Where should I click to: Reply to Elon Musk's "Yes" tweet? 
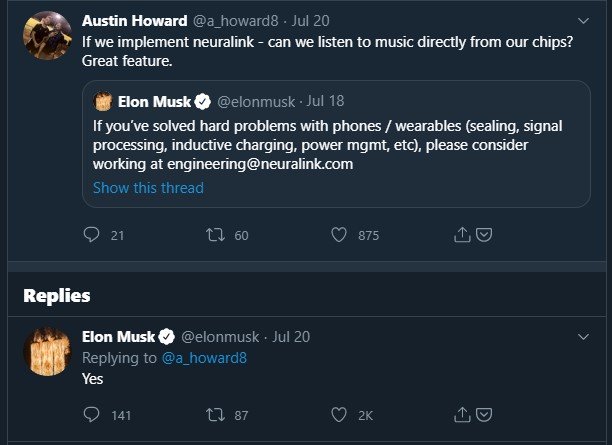92,414
